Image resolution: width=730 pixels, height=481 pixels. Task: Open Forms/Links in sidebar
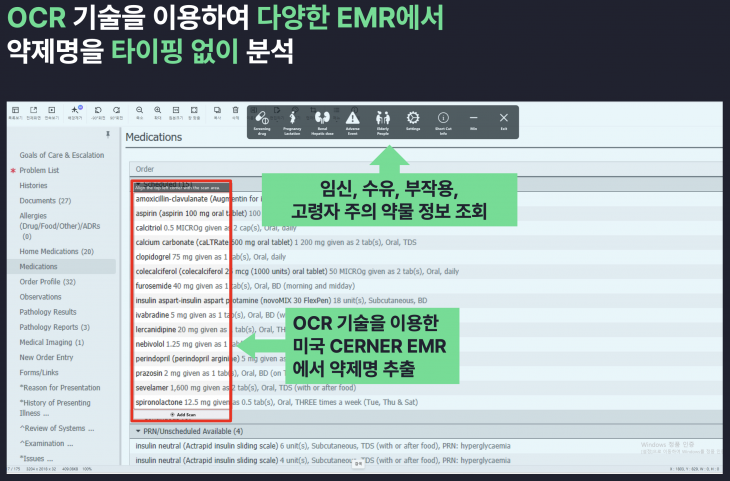[x=39, y=373]
